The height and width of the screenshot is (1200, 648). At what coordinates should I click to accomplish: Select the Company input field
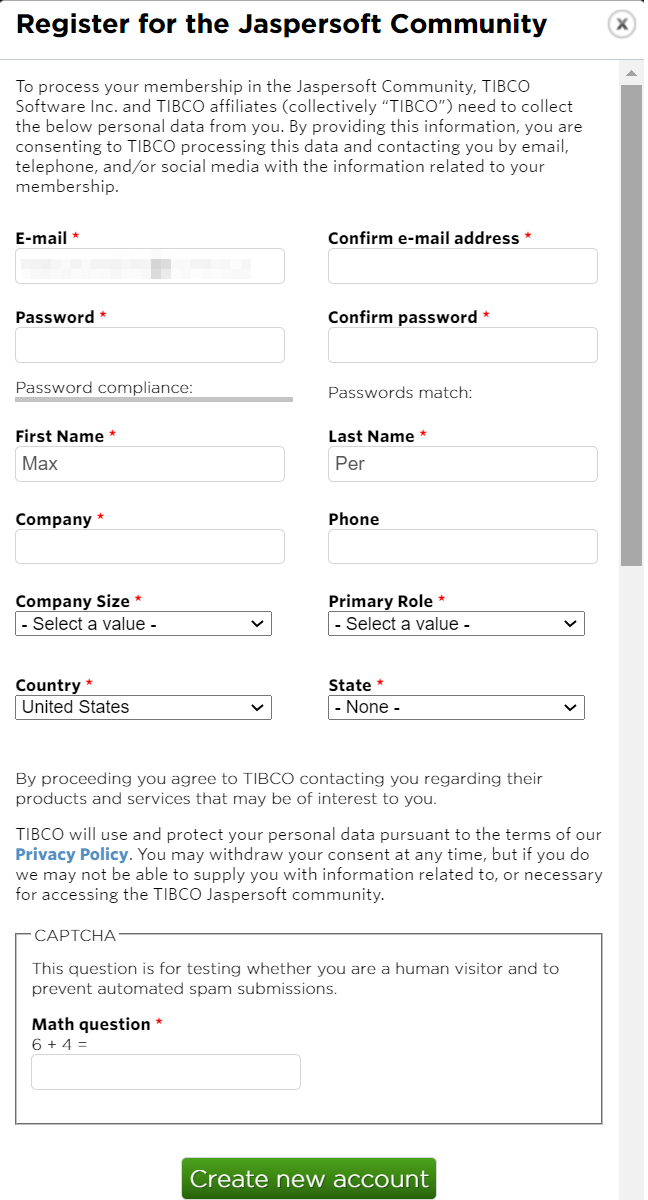tap(150, 546)
